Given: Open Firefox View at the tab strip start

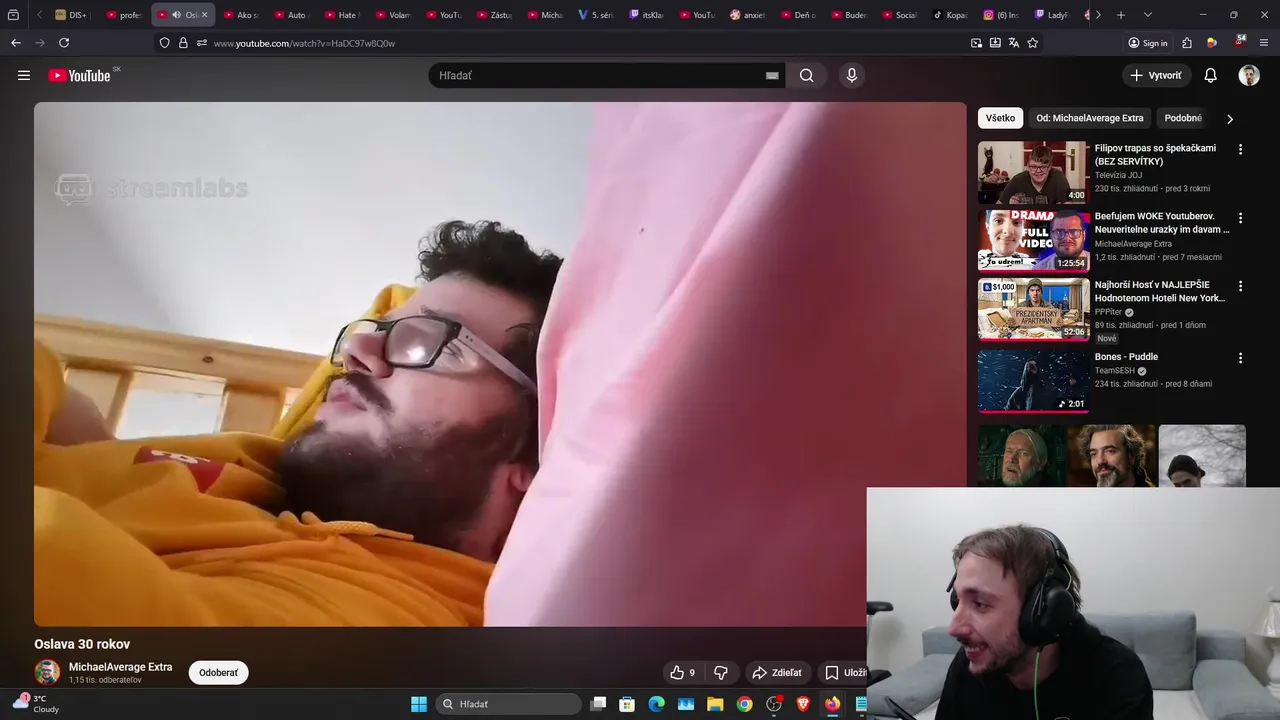Looking at the screenshot, I should [13, 15].
